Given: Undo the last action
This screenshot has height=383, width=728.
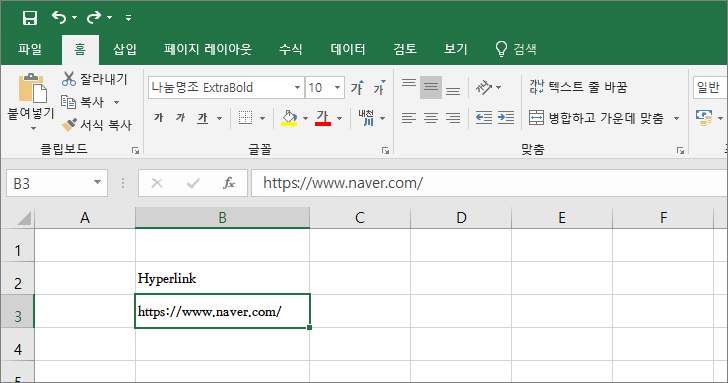Looking at the screenshot, I should [59, 18].
